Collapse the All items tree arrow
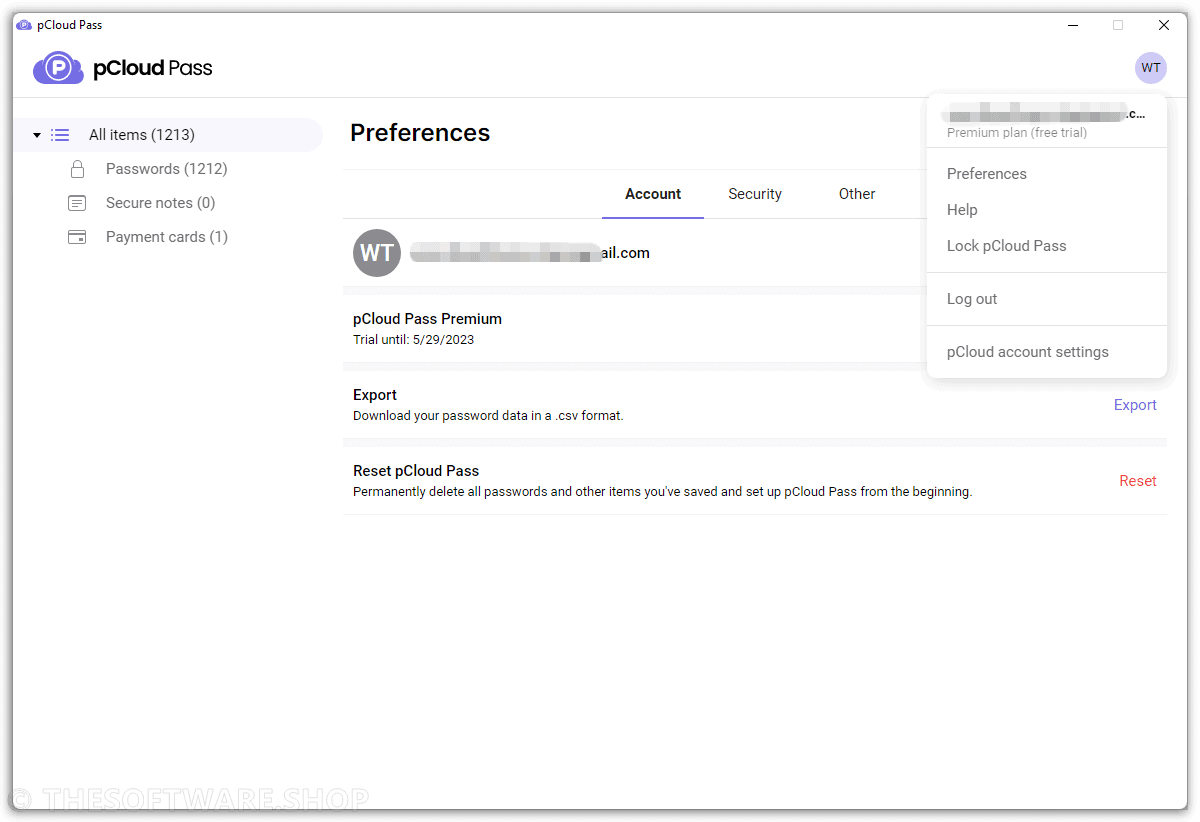 tap(37, 135)
